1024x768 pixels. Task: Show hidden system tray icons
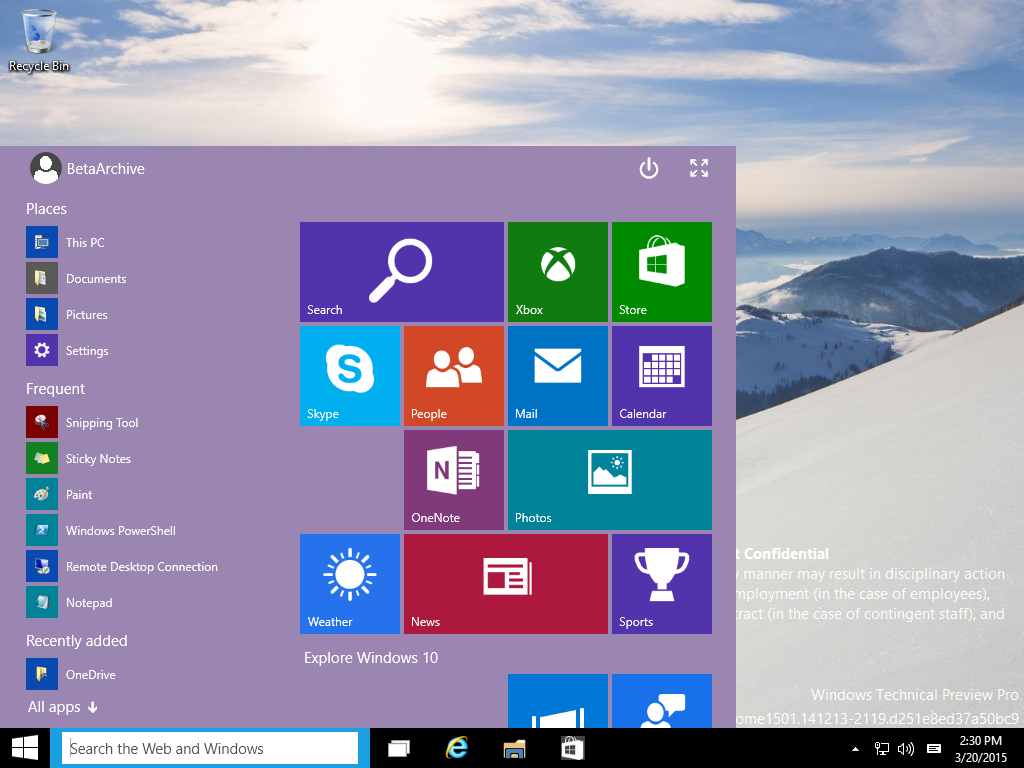coord(855,748)
